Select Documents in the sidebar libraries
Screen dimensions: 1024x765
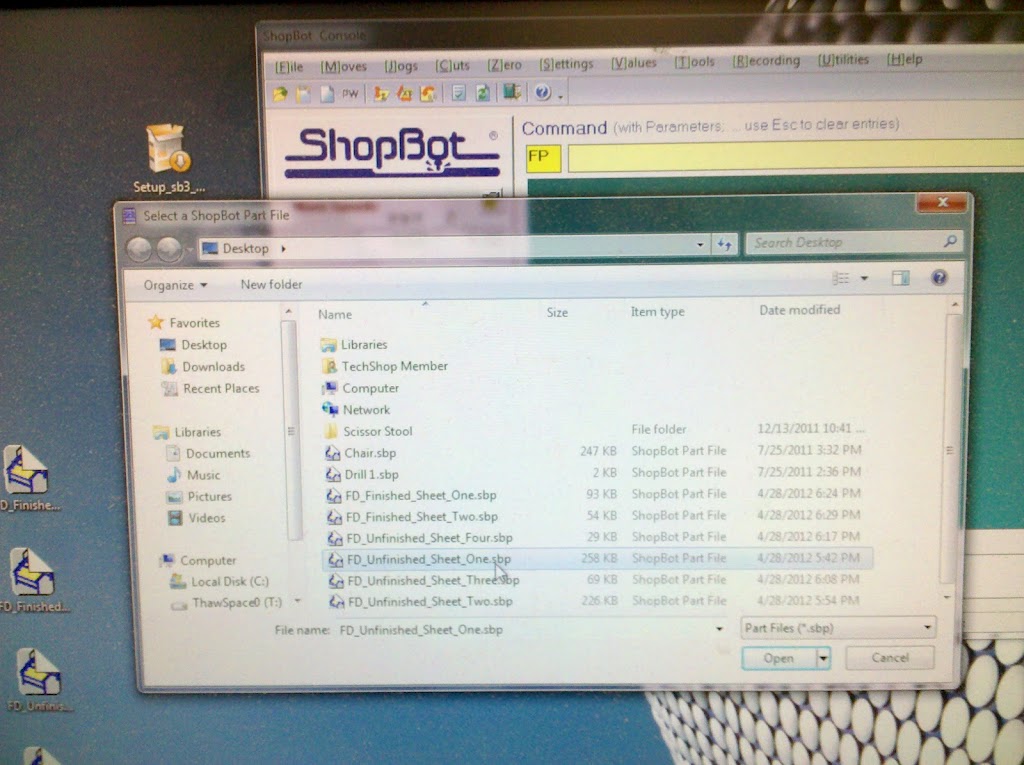[x=208, y=453]
